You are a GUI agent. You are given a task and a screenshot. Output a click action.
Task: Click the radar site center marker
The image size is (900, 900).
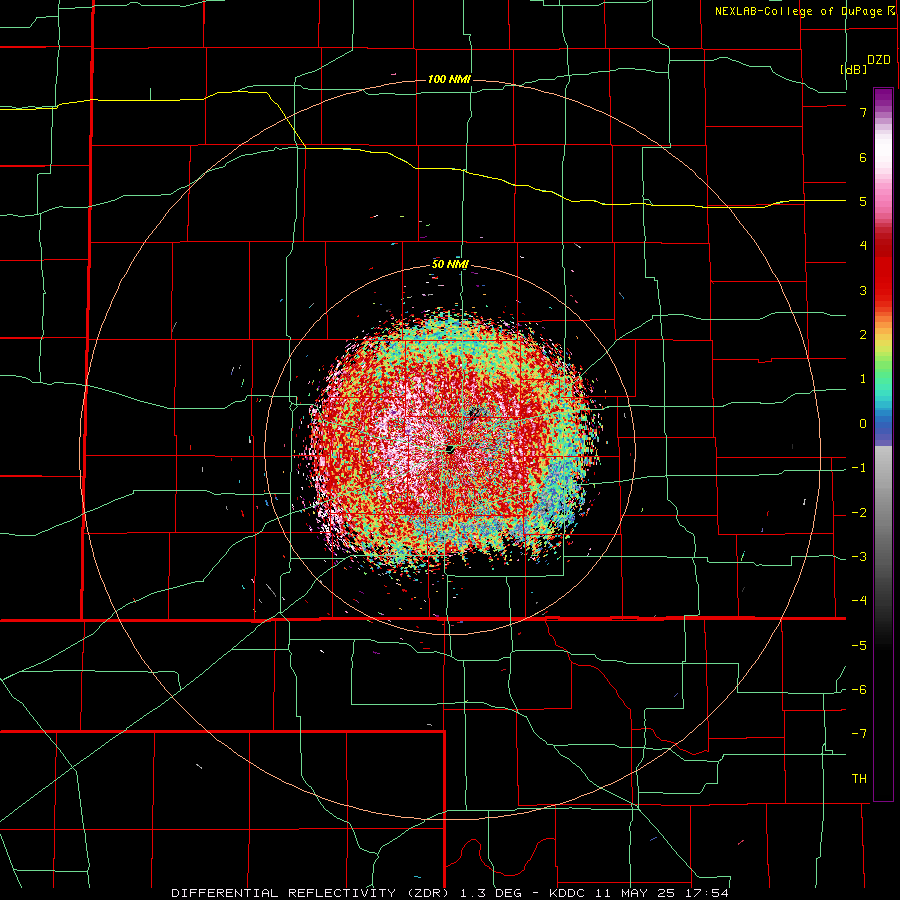tap(451, 449)
